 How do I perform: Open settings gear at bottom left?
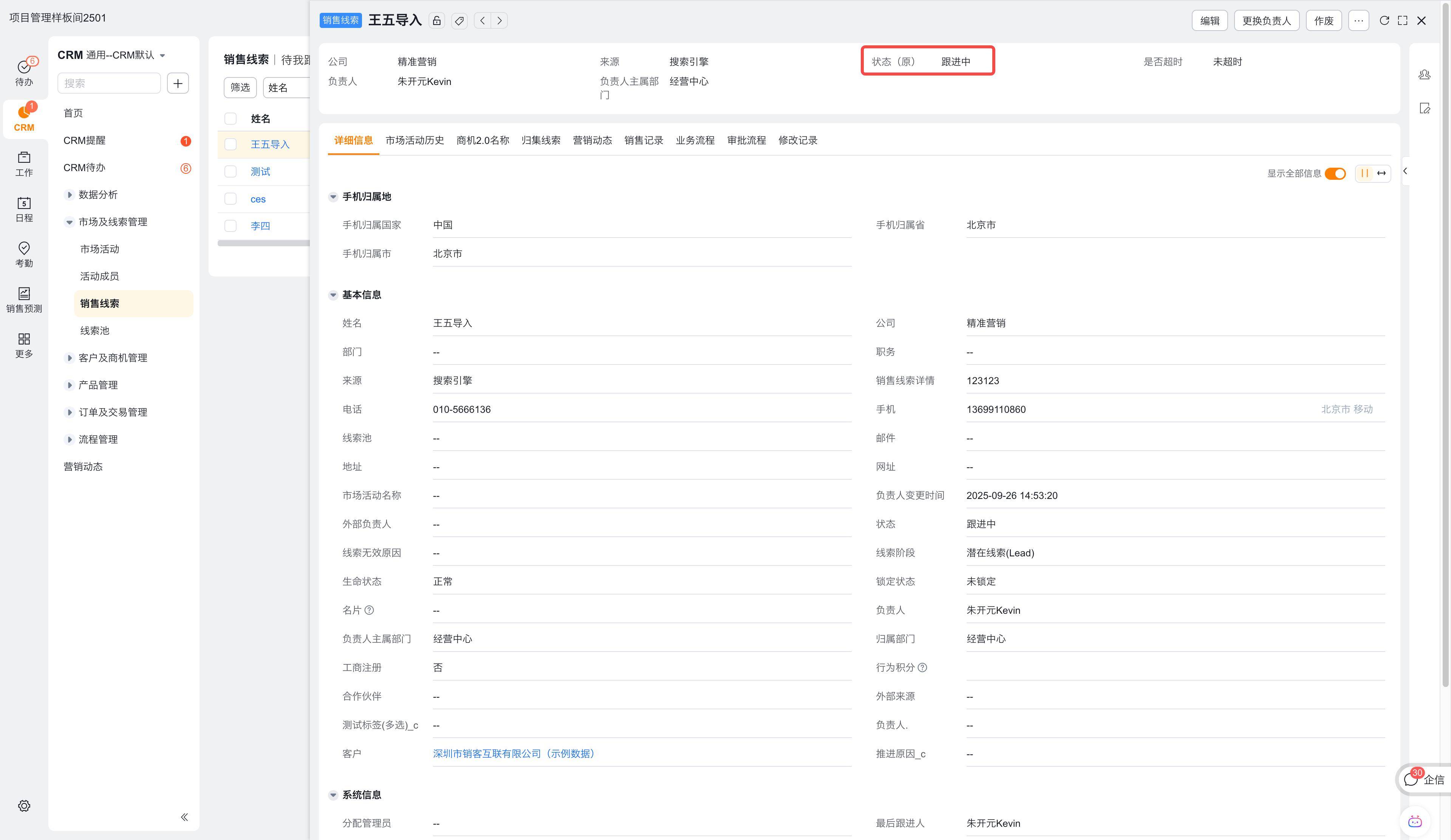click(24, 806)
